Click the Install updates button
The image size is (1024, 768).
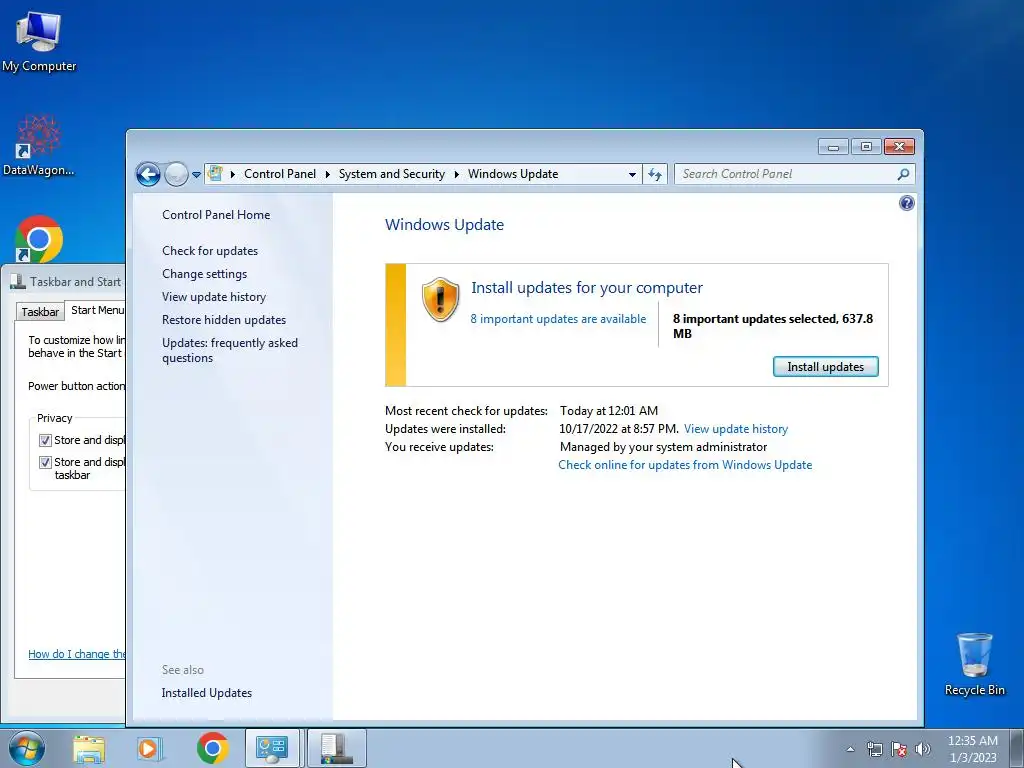tap(825, 367)
